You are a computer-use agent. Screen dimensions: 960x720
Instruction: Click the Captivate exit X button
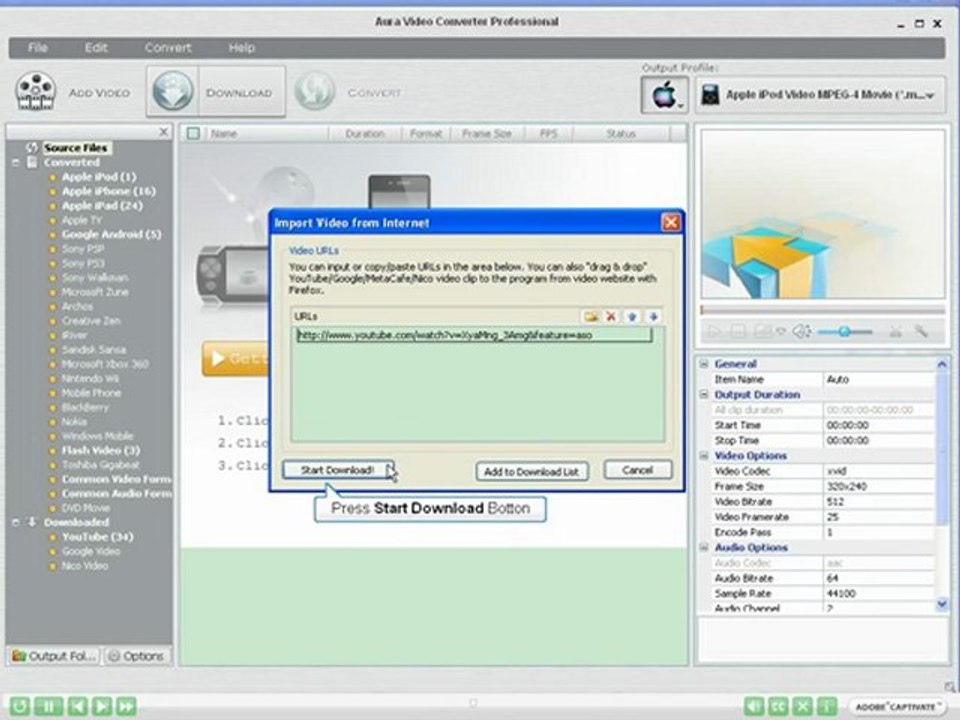tap(803, 706)
